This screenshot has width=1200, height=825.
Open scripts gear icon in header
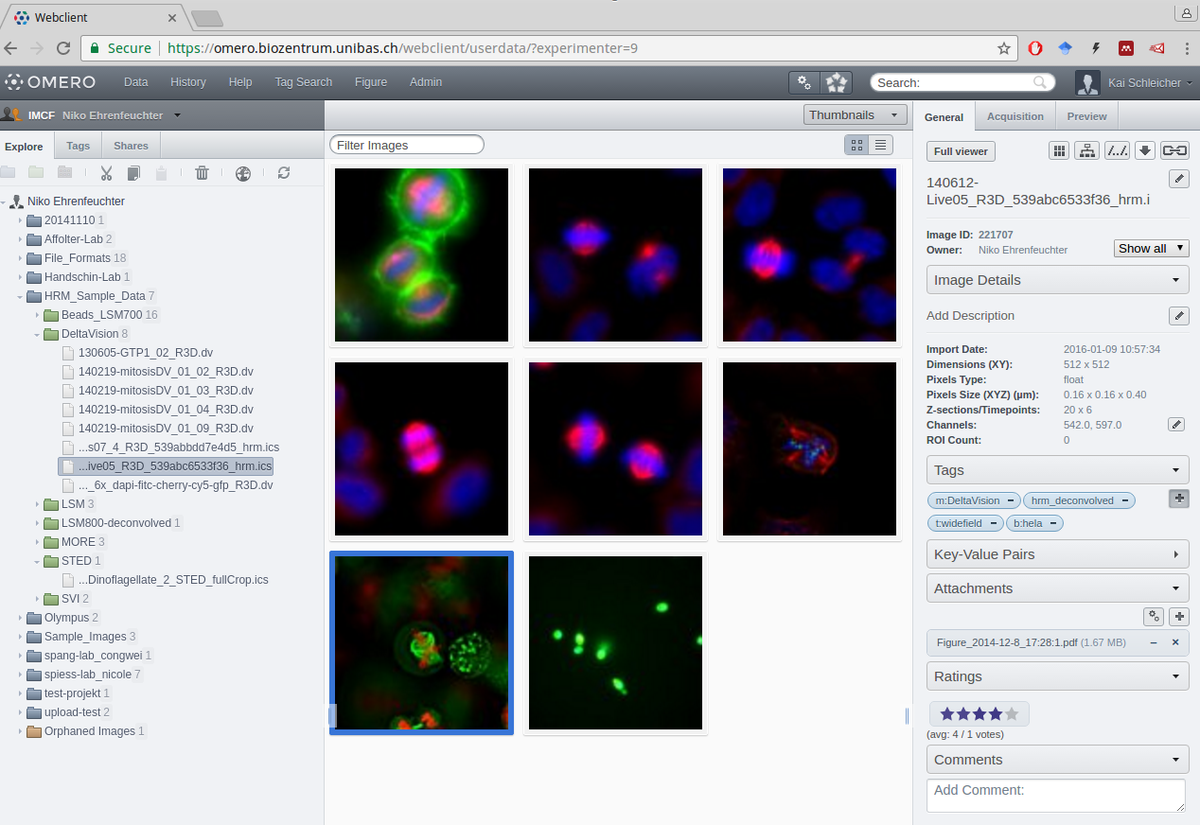[x=804, y=82]
